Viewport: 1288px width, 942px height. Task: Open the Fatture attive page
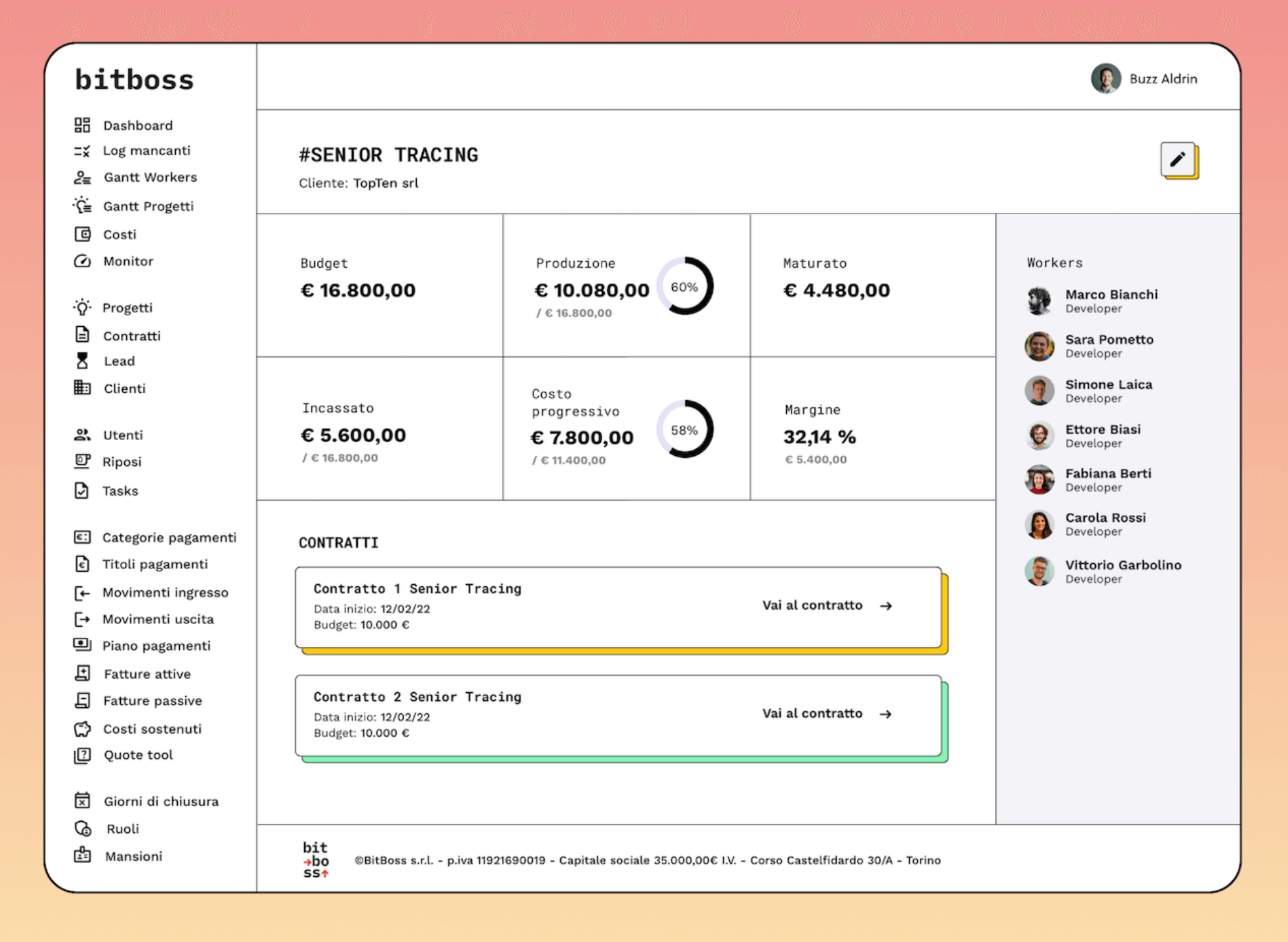pos(147,674)
